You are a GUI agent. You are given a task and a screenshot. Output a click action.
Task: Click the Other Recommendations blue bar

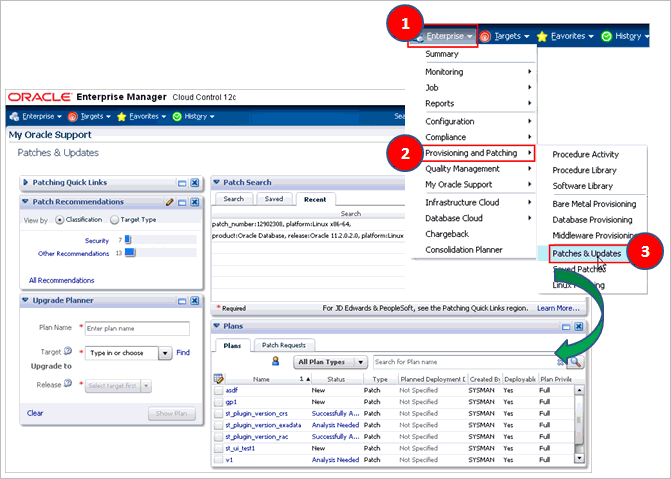[130, 253]
